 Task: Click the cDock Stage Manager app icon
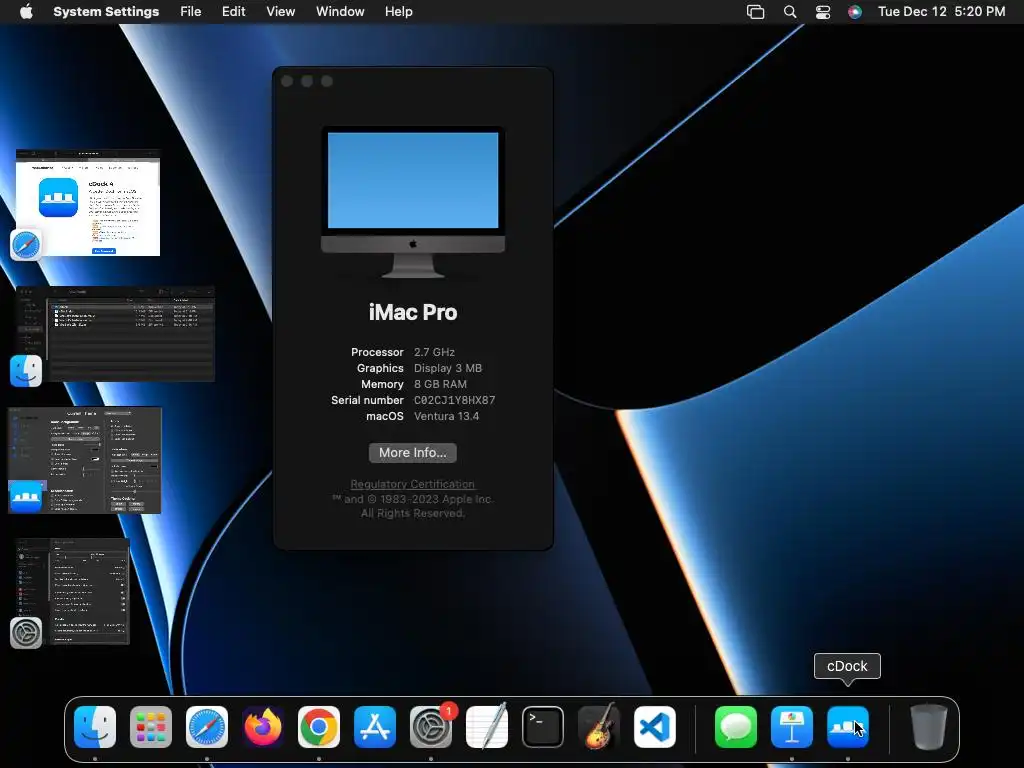pyautogui.click(x=26, y=498)
